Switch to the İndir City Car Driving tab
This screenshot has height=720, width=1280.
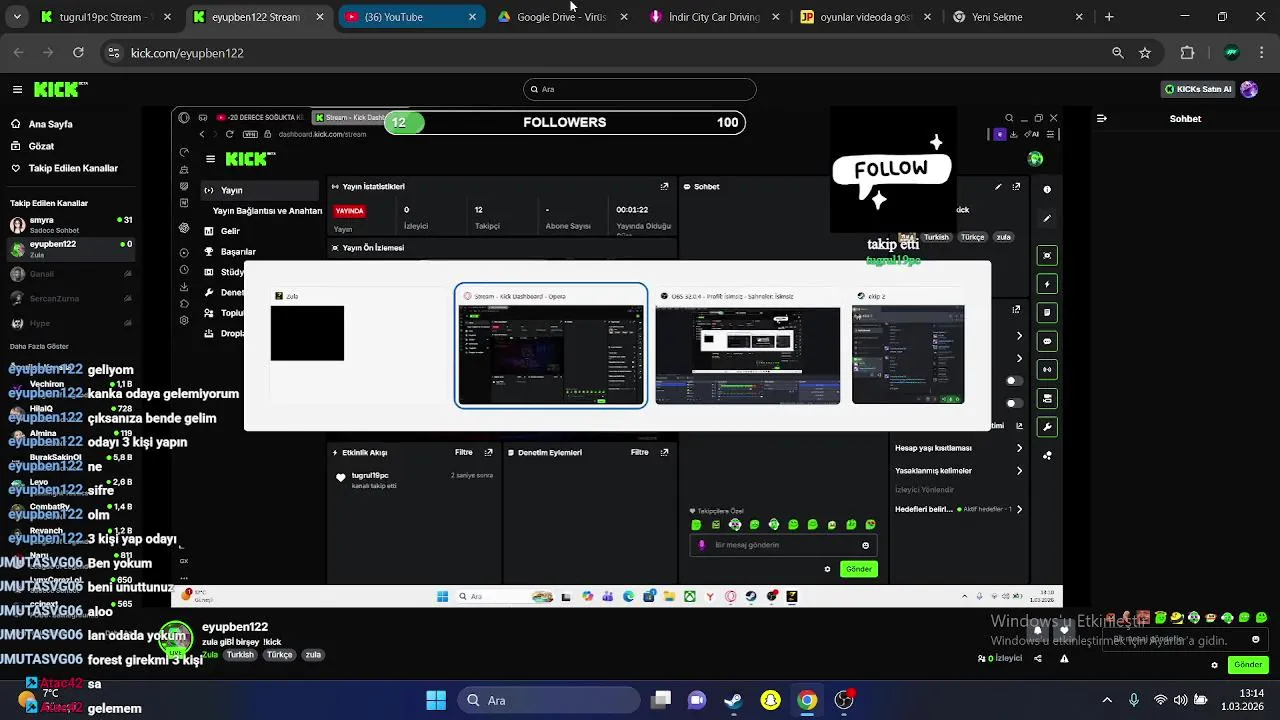click(716, 17)
